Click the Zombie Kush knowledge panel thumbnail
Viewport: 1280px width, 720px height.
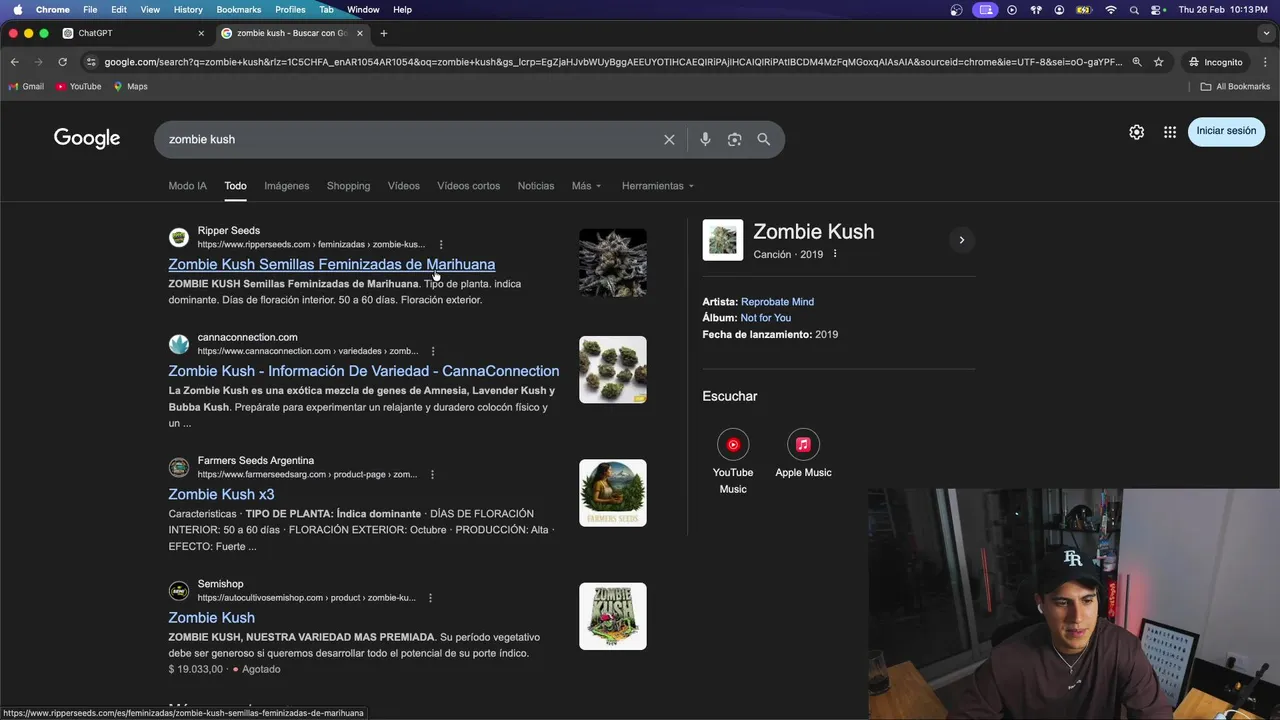[x=723, y=240]
